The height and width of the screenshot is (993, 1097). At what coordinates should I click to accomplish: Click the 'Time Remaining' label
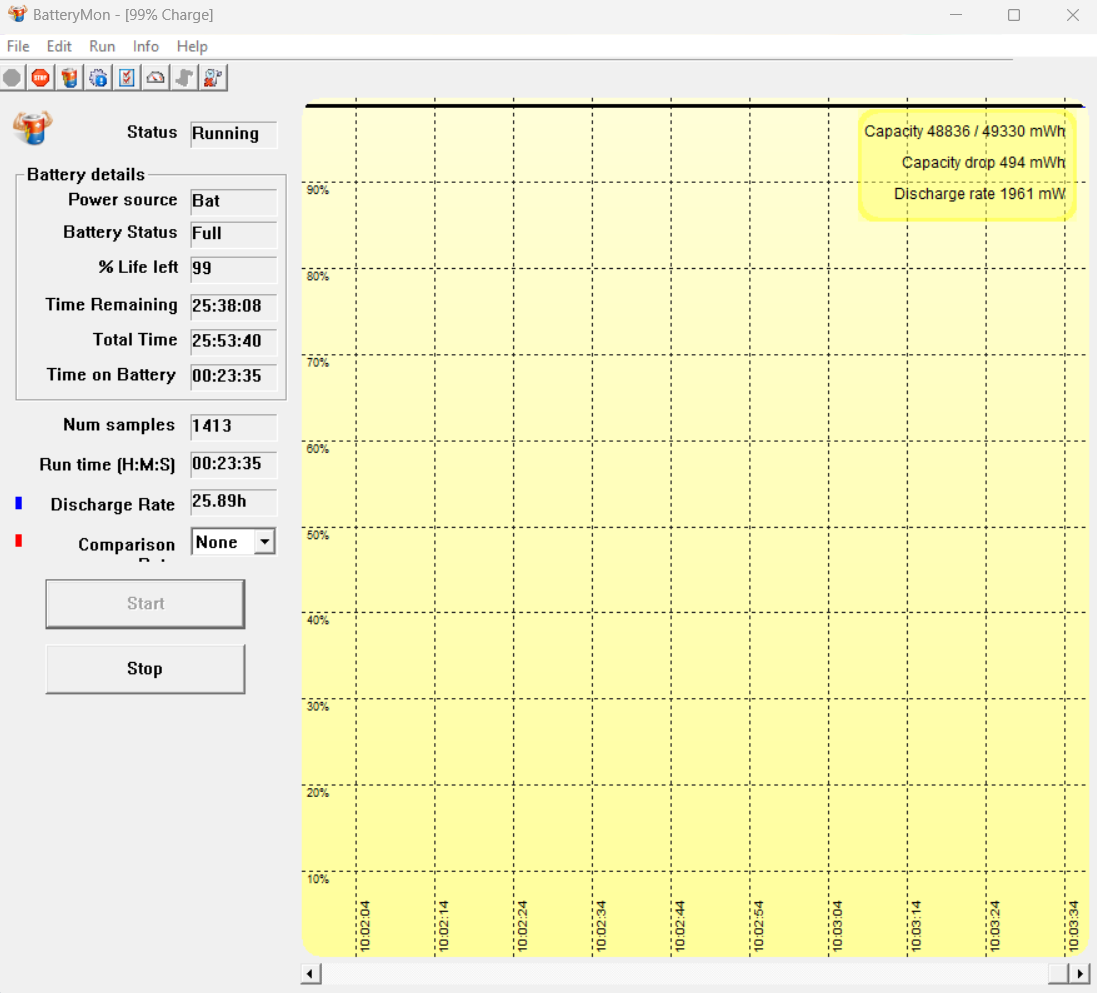click(112, 305)
